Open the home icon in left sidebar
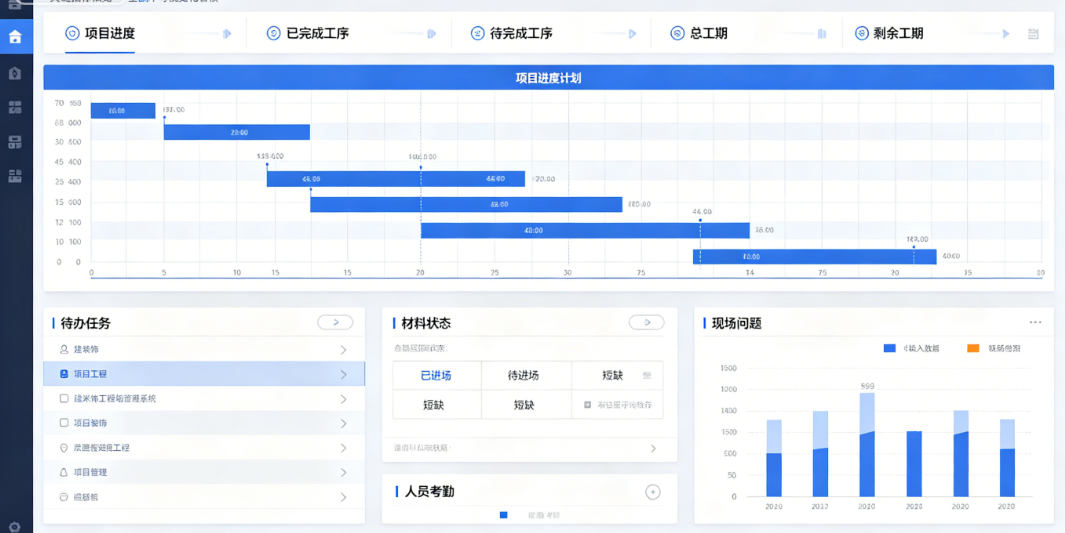This screenshot has height=533, width=1065. click(15, 37)
